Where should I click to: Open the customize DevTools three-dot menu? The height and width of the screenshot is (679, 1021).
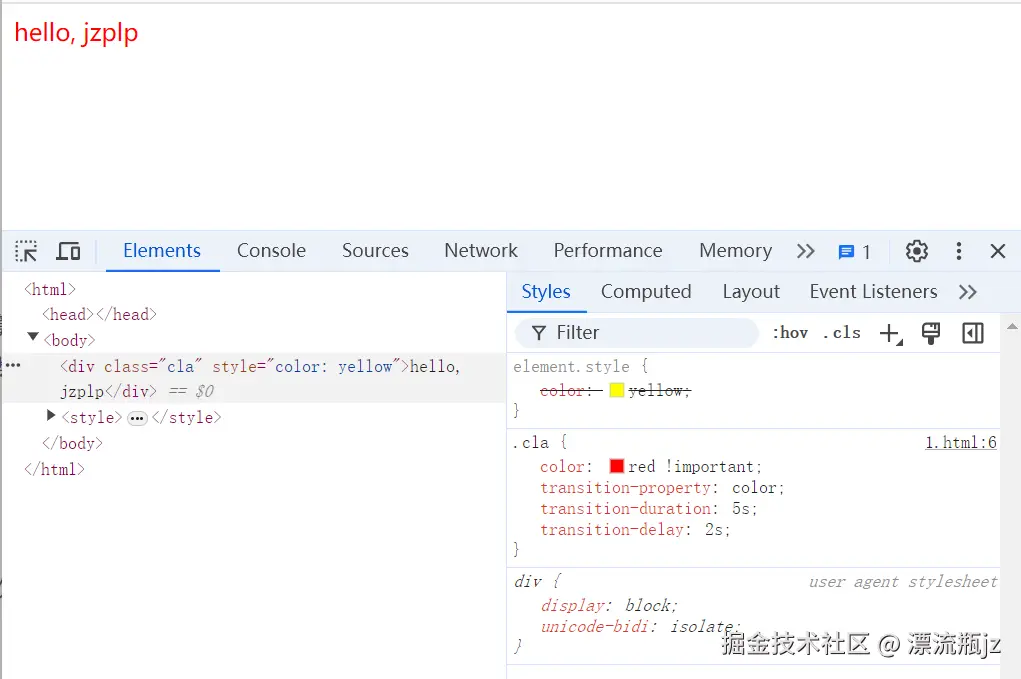coord(958,251)
